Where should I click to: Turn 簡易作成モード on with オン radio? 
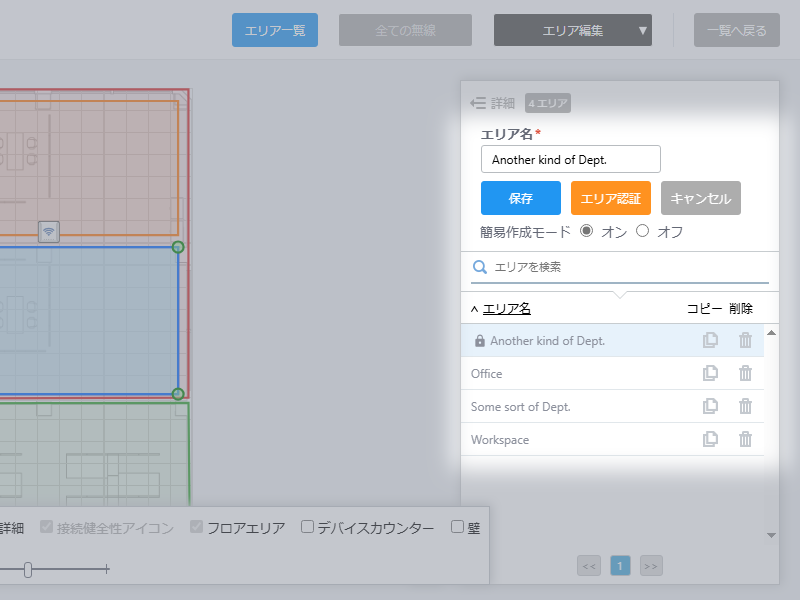[587, 231]
